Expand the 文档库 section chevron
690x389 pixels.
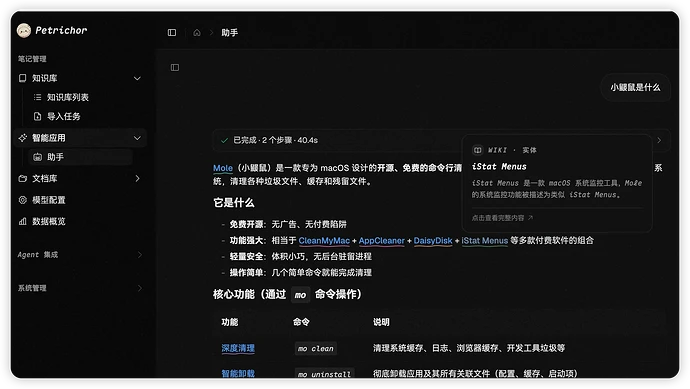point(137,179)
